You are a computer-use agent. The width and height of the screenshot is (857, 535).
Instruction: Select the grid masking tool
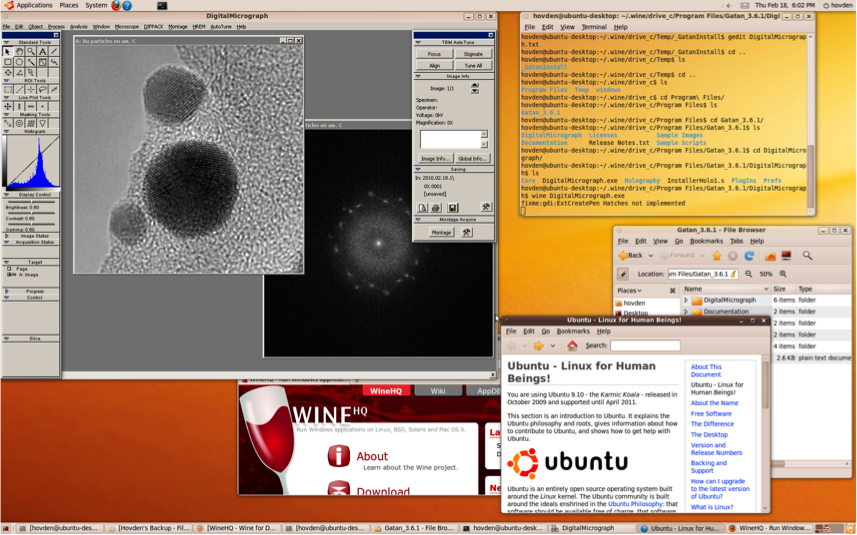pos(31,124)
